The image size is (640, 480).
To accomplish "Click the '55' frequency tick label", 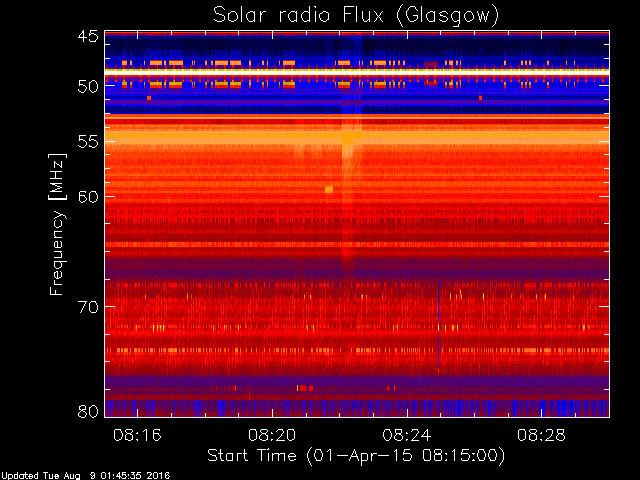I will coord(88,142).
